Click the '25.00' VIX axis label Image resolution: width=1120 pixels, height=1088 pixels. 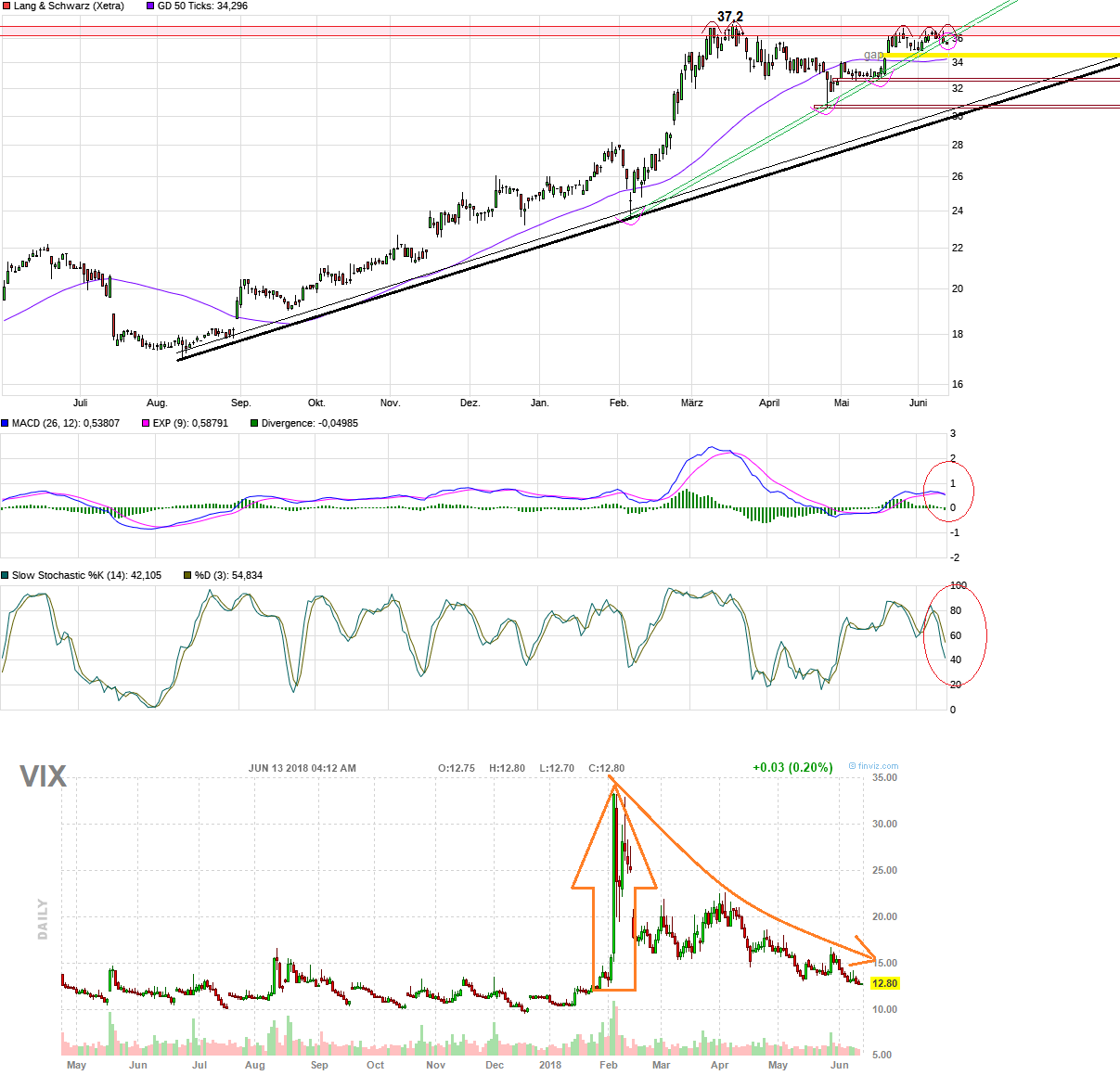tap(885, 870)
